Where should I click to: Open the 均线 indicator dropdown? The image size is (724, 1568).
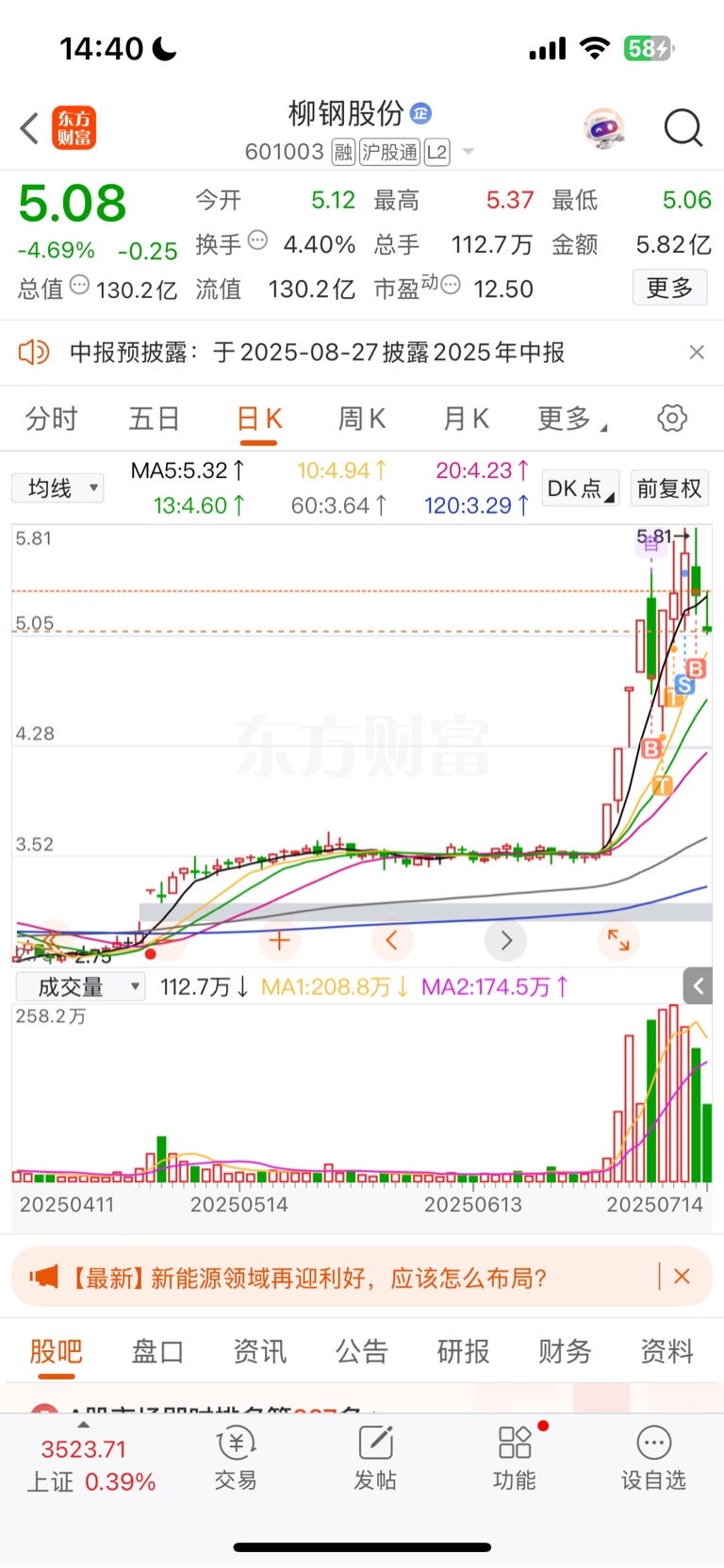pyautogui.click(x=58, y=488)
